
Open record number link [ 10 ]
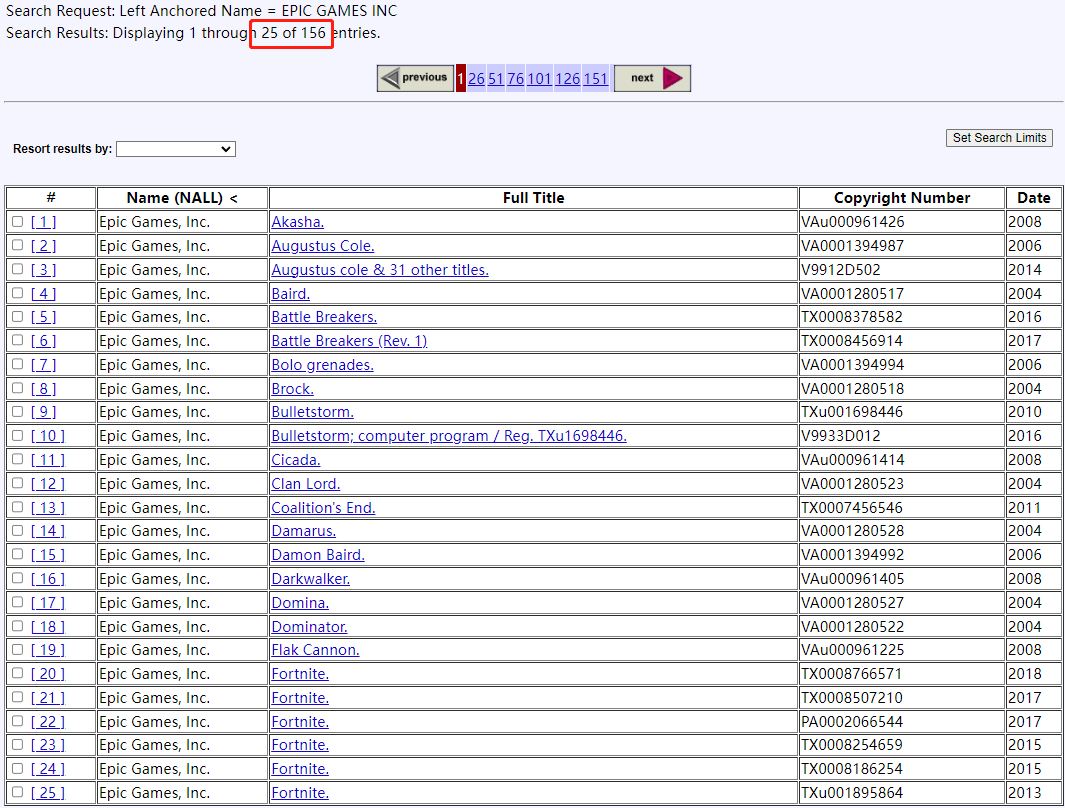48,436
